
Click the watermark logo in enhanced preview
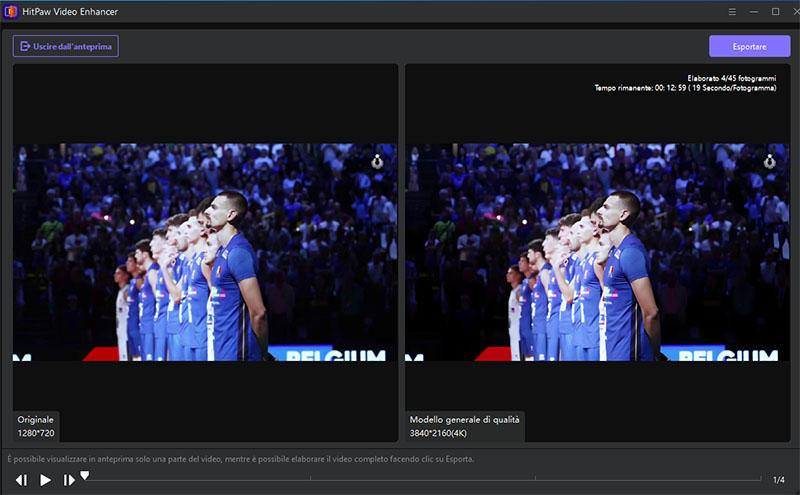pos(769,159)
